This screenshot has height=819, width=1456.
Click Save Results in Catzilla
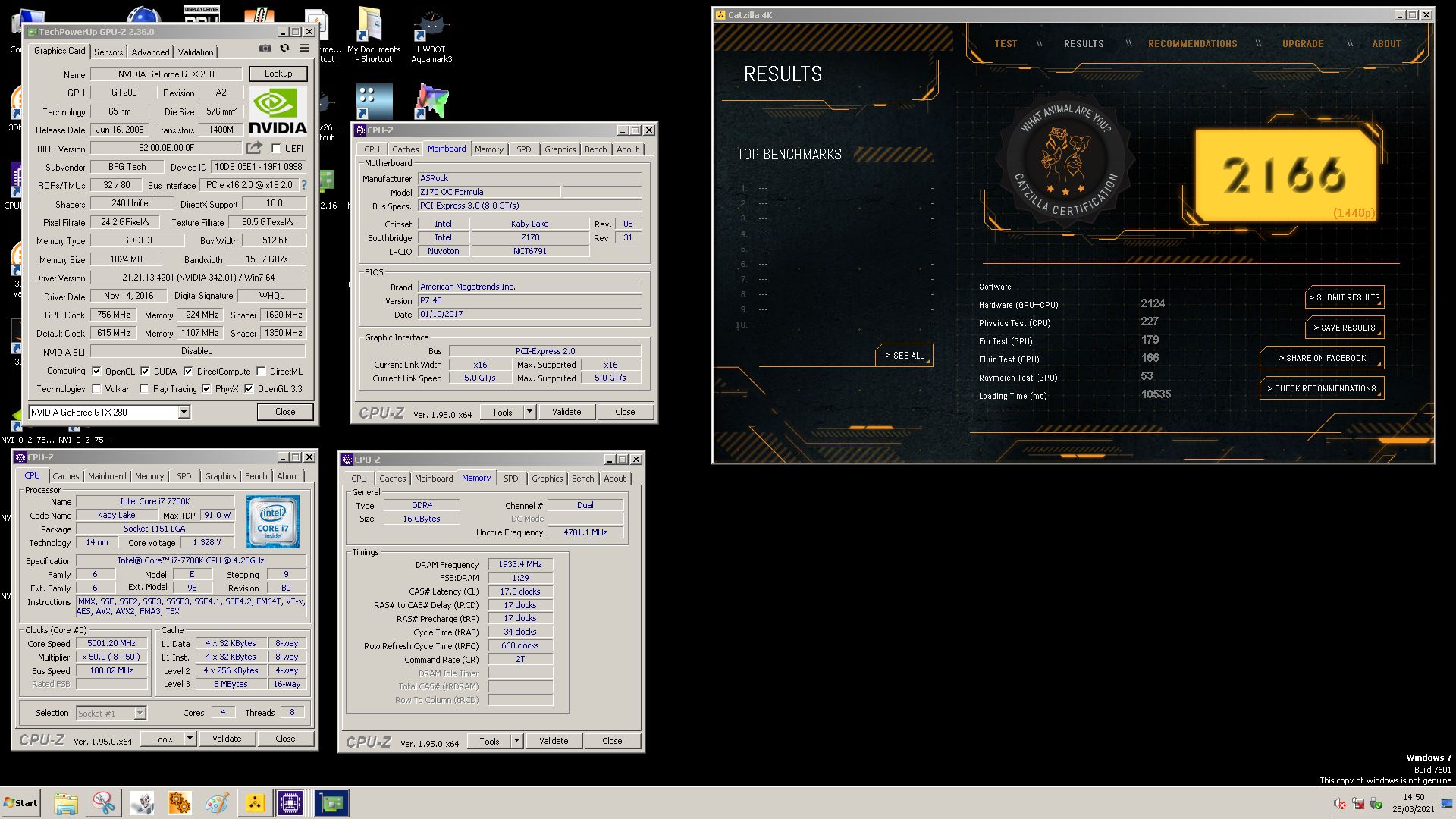(x=1345, y=328)
